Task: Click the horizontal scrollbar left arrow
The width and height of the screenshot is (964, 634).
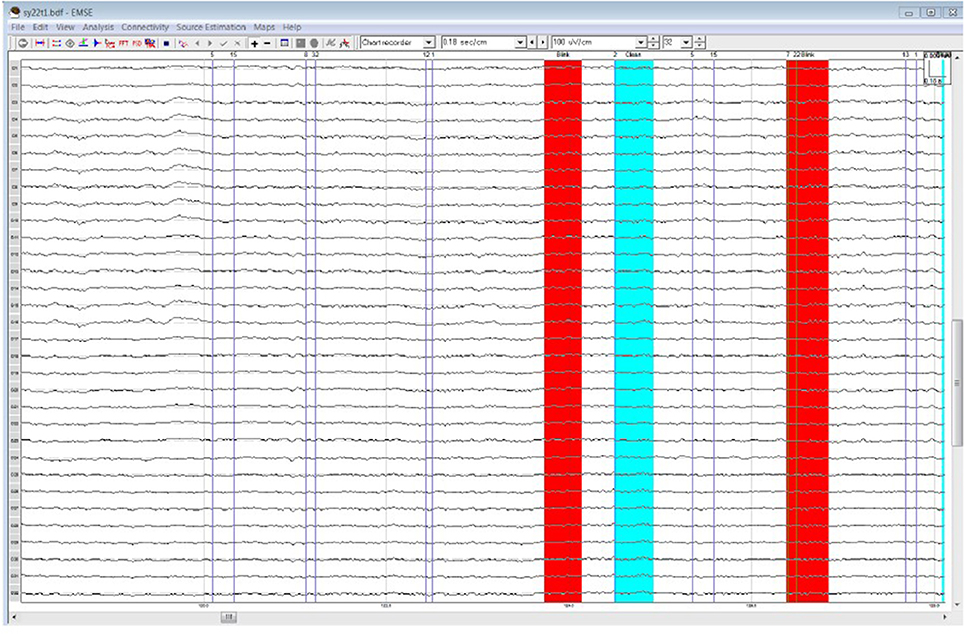Action: 15,617
